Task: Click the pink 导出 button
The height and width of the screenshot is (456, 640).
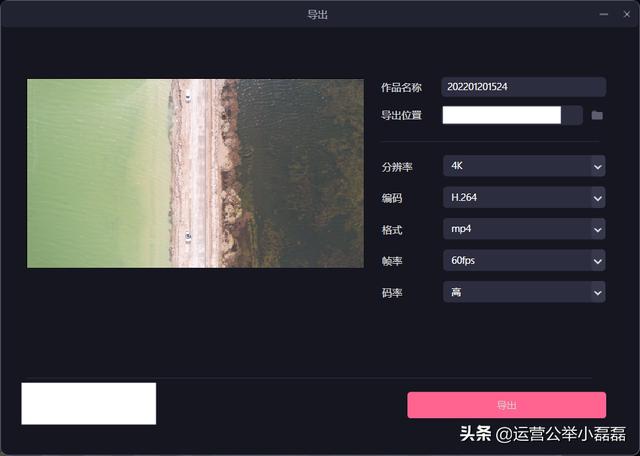Action: (507, 405)
